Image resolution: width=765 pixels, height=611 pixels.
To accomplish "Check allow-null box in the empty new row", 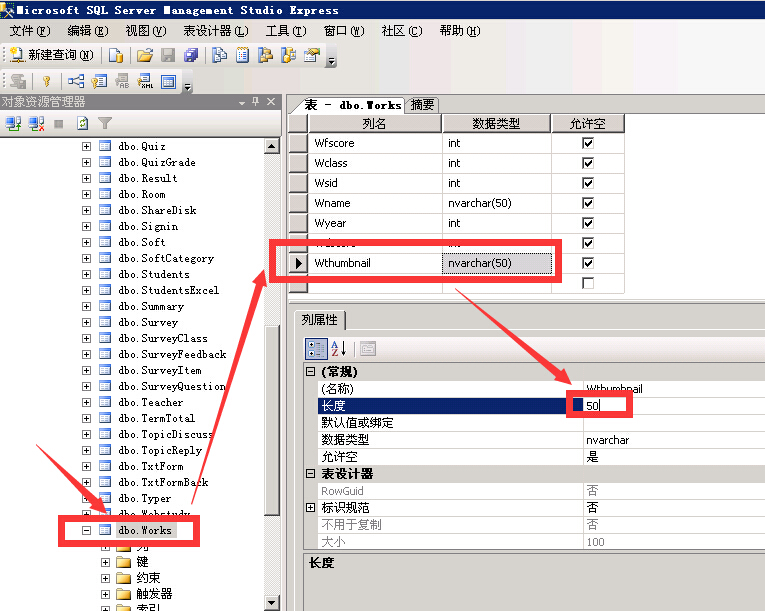I will pyautogui.click(x=588, y=283).
